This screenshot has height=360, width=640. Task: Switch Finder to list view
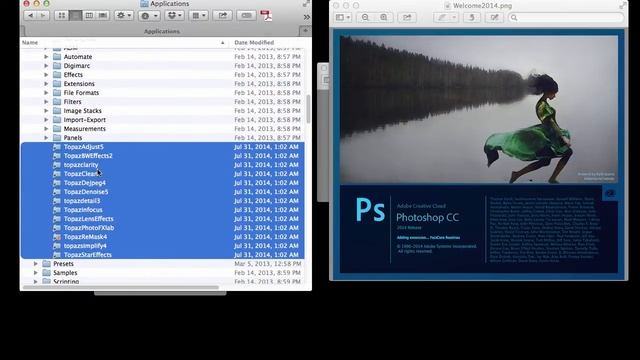75,16
